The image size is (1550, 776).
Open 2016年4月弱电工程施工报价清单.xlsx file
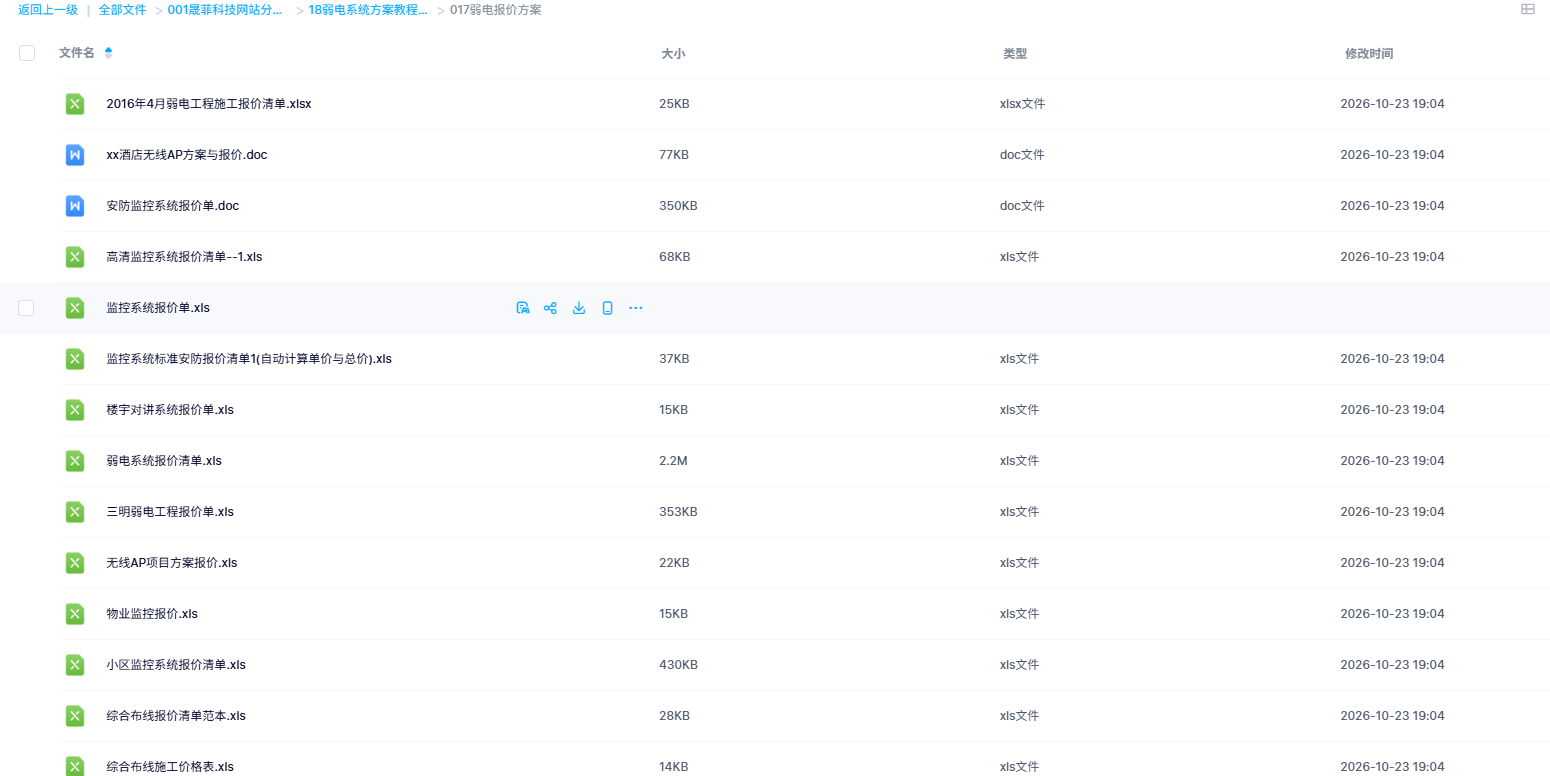(x=209, y=104)
